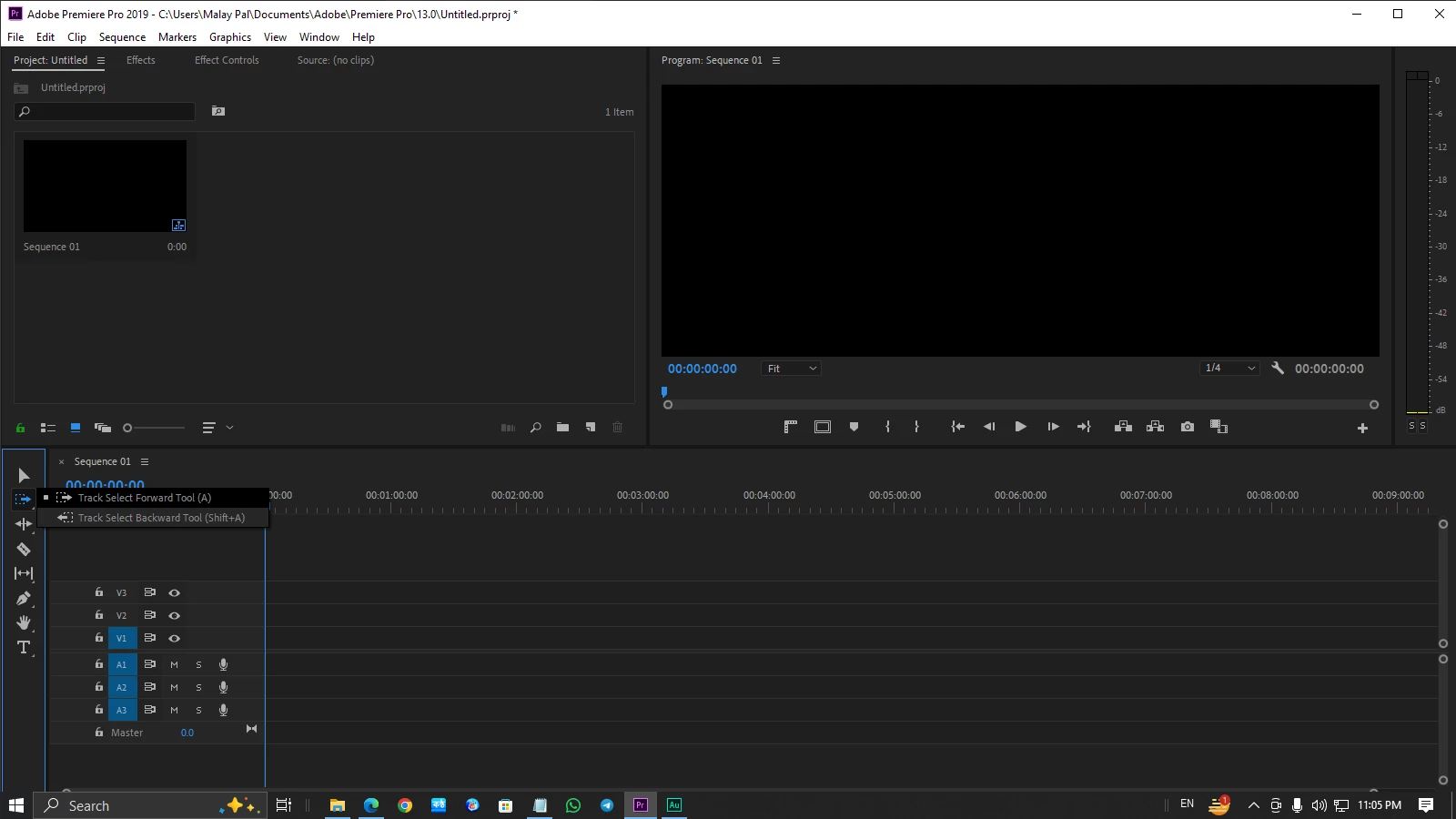Open Adobe Audition from the taskbar
This screenshot has height=819, width=1456.
[x=674, y=805]
